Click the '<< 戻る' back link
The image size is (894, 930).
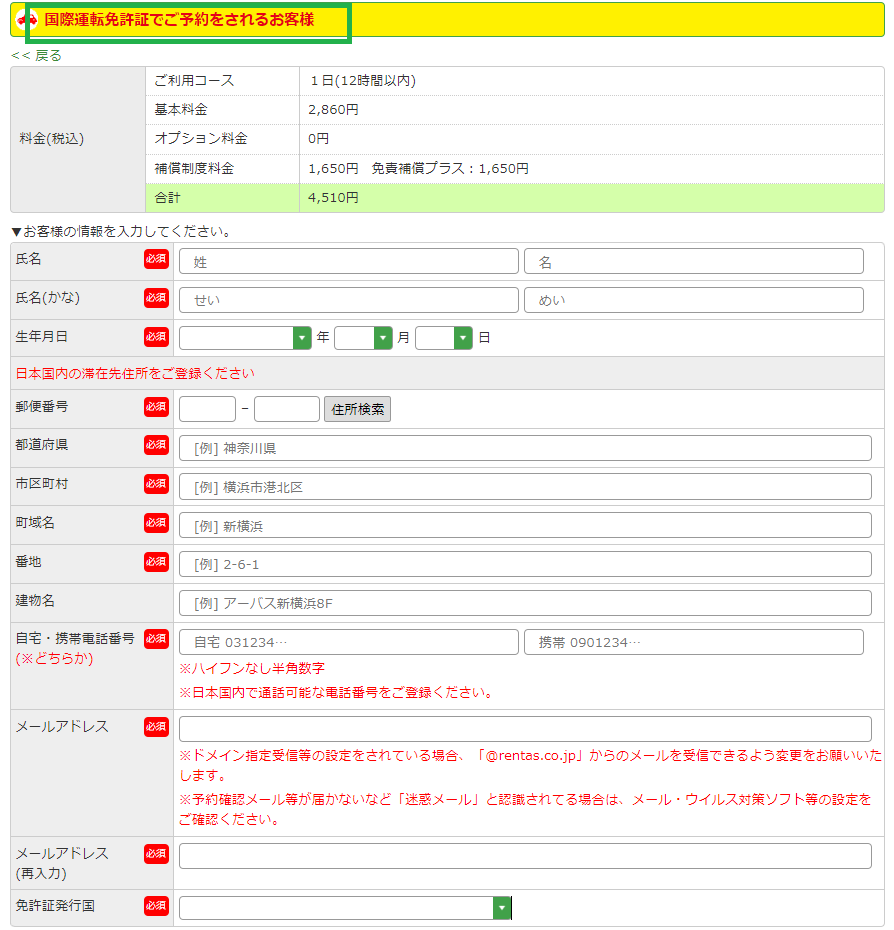pyautogui.click(x=36, y=56)
